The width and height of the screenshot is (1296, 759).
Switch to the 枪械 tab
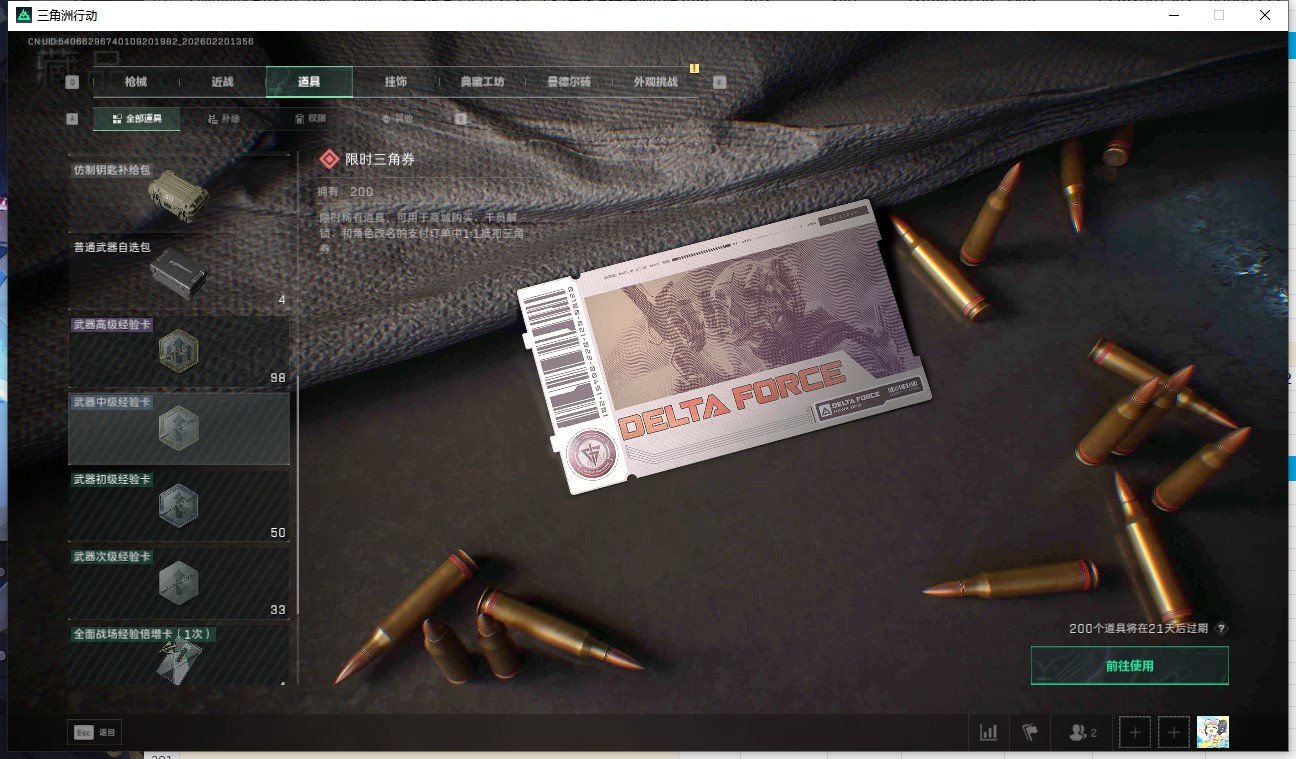click(x=135, y=82)
